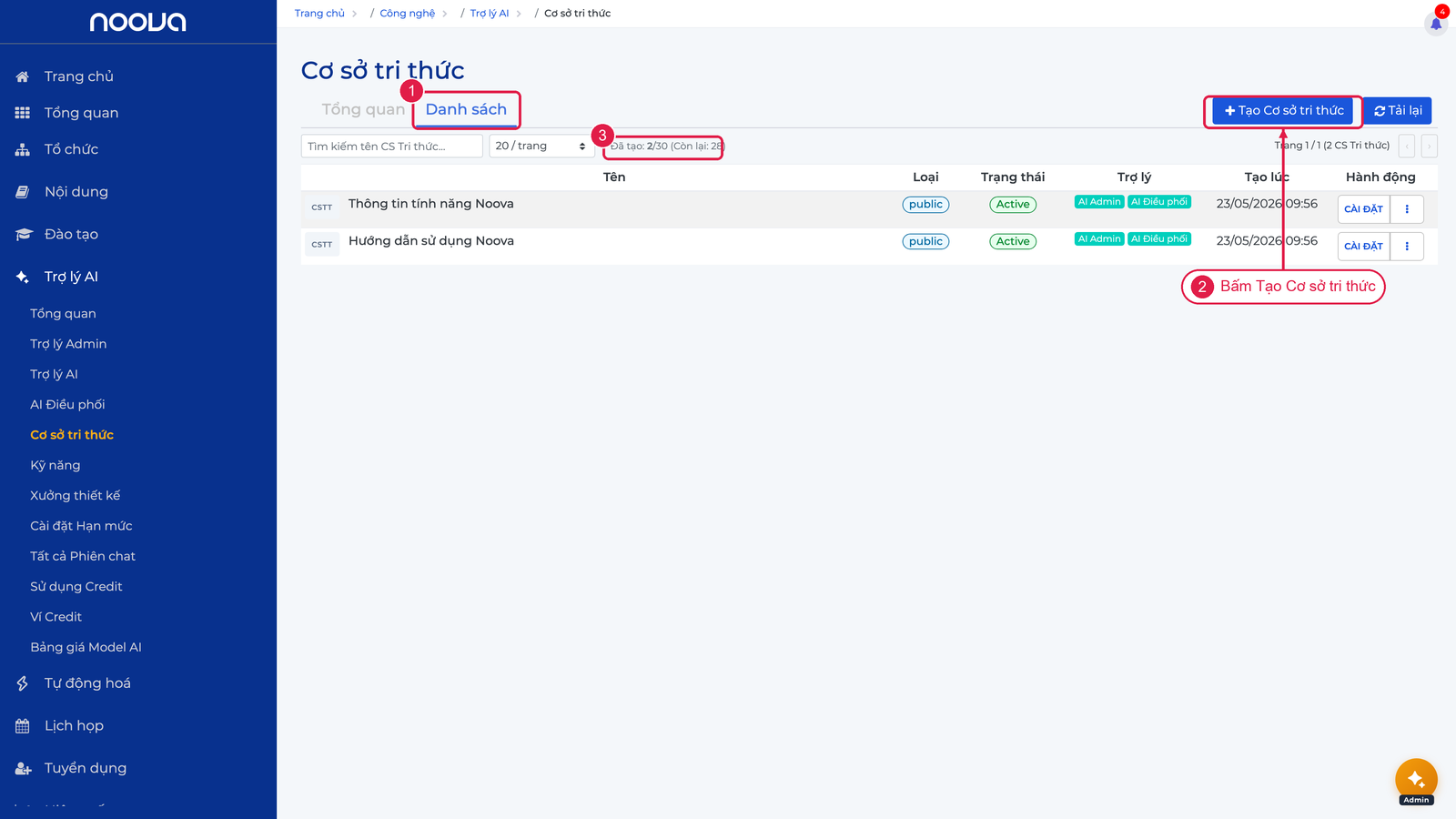
Task: Open three-dot menu for Thông tin tính năng Noova
Action: click(1407, 209)
